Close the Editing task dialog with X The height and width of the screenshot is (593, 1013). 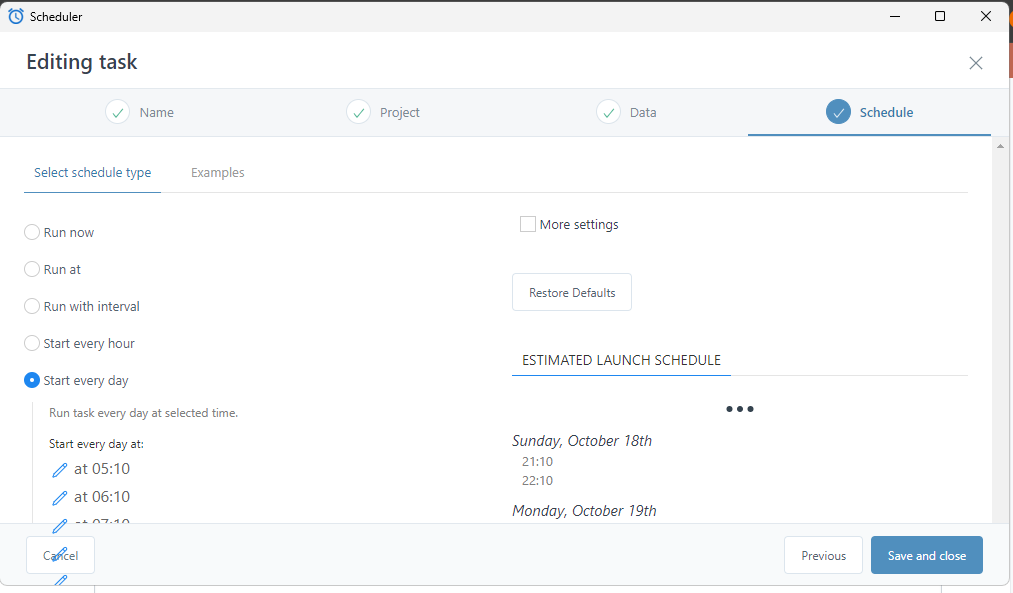pyautogui.click(x=976, y=63)
